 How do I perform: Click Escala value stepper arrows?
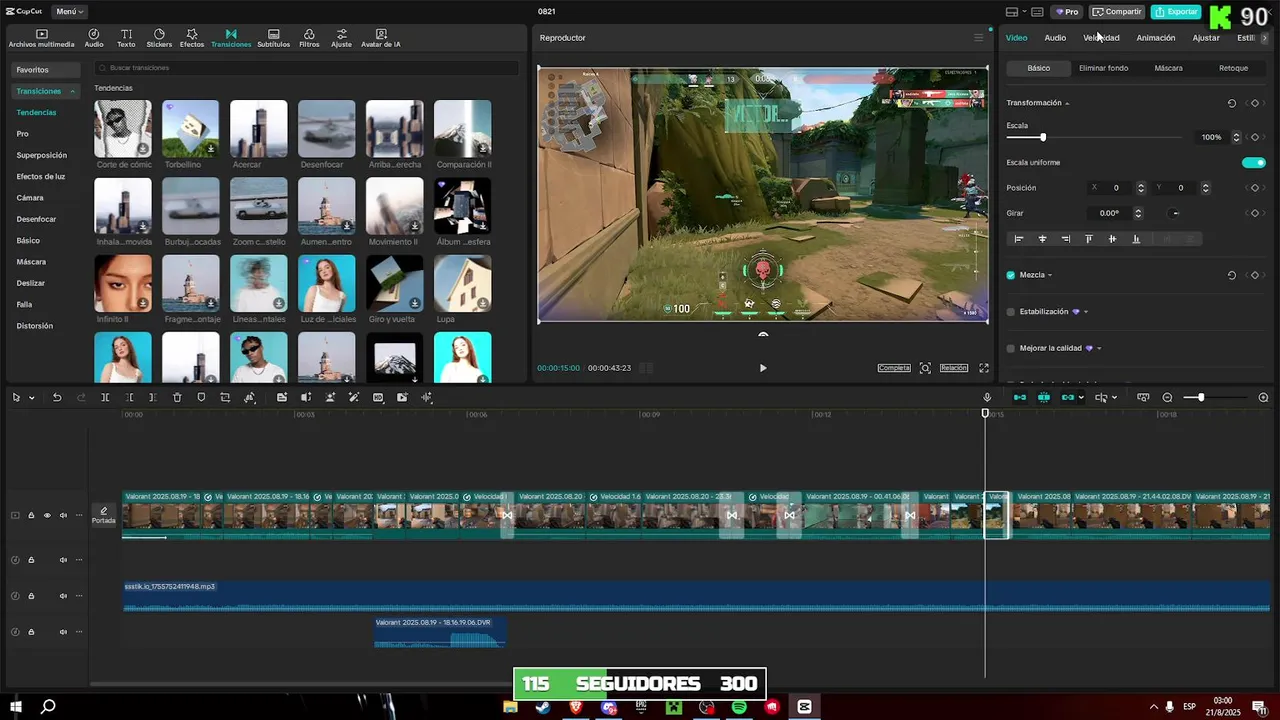pos(1236,137)
